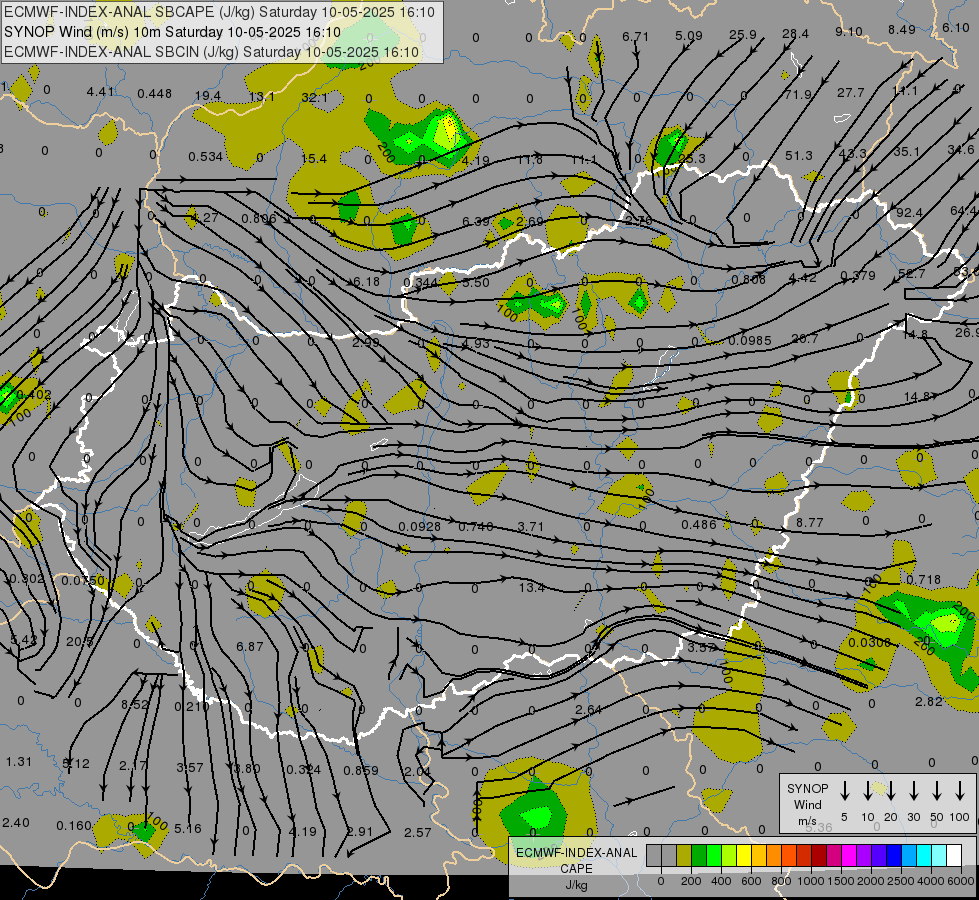Click the 2500 tick label on CAPE scale
The width and height of the screenshot is (979, 900).
click(901, 881)
